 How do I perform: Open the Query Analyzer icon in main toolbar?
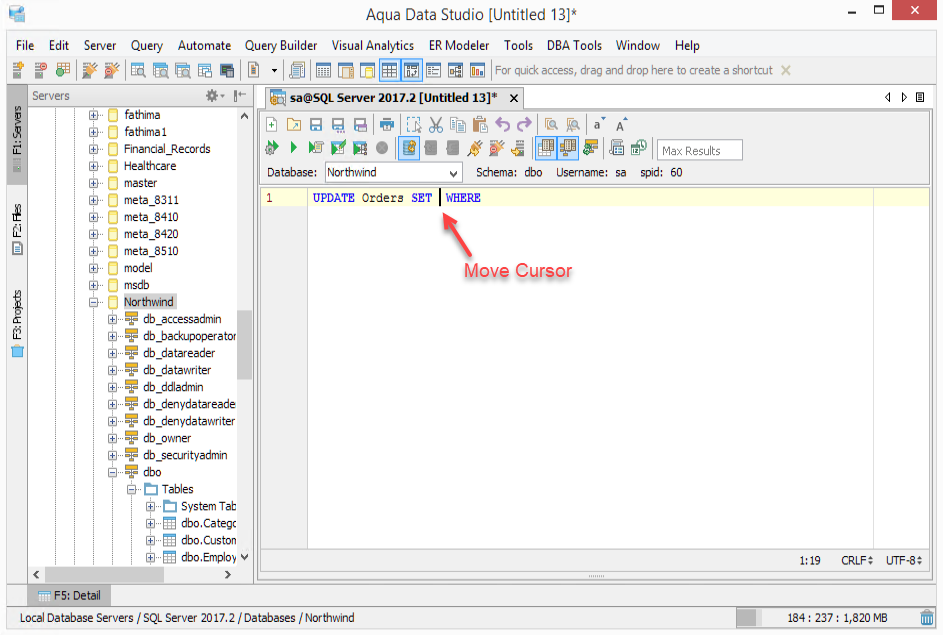click(138, 70)
